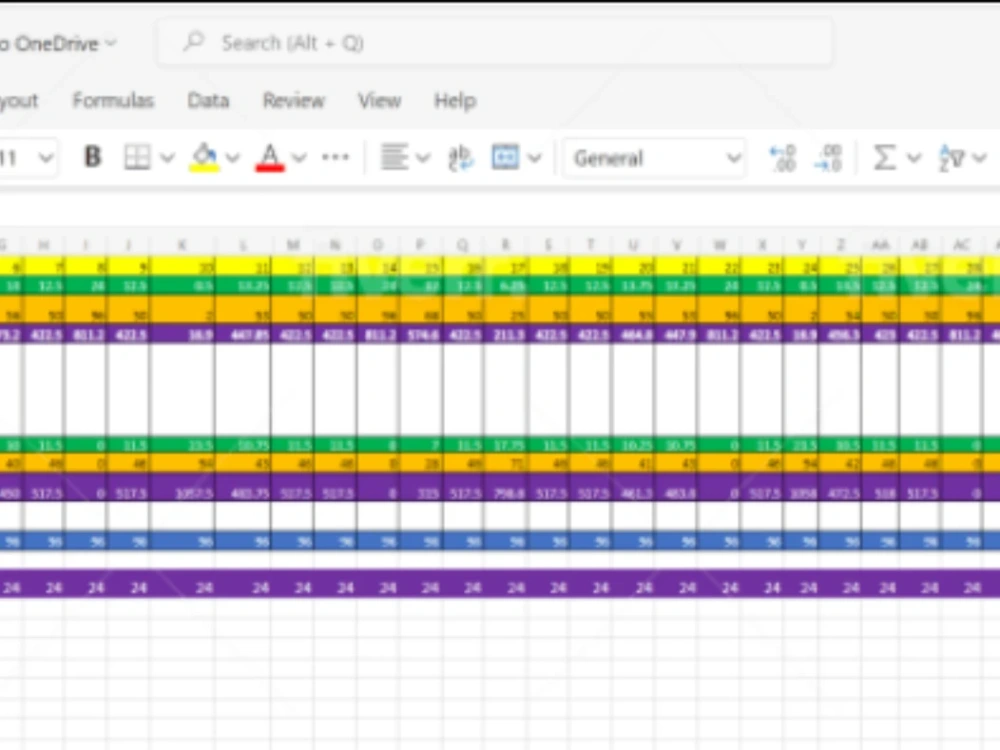Image resolution: width=1000 pixels, height=750 pixels.
Task: Expand the fill color palette arrow
Action: 233,157
